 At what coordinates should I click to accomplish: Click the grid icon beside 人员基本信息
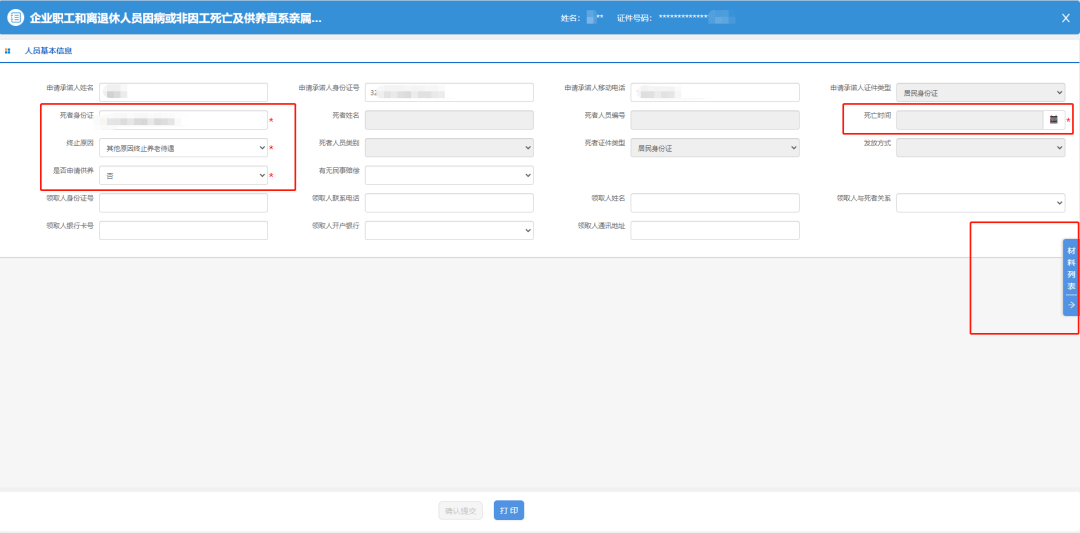click(x=8, y=51)
